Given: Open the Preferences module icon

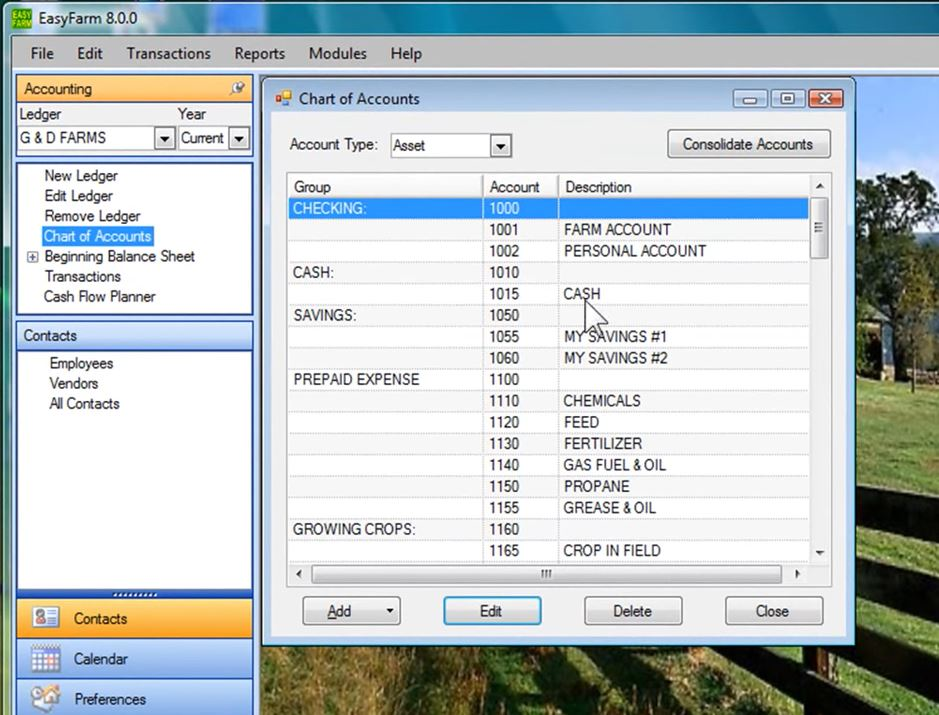Looking at the screenshot, I should click(x=46, y=698).
